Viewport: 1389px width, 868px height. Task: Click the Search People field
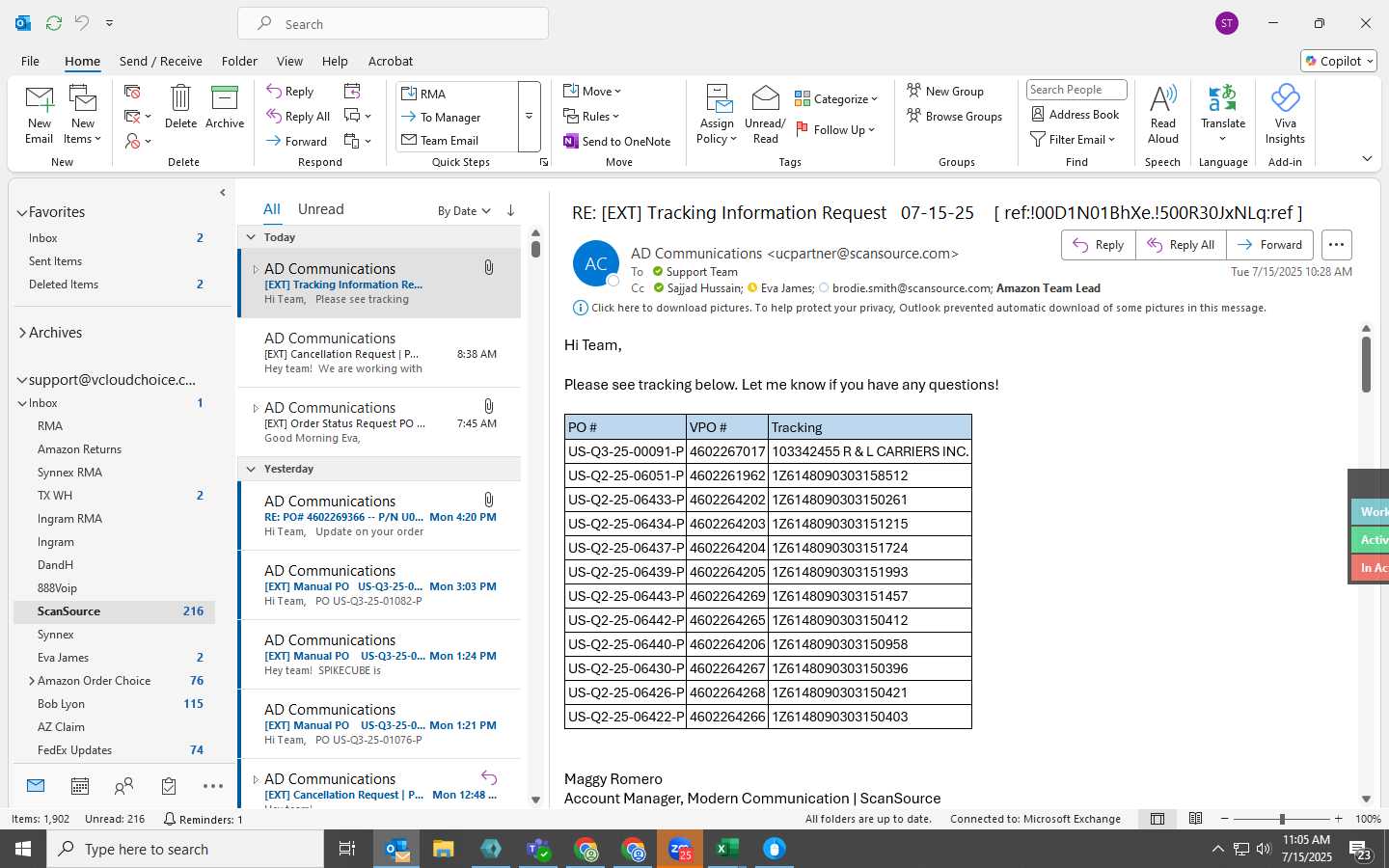tap(1076, 90)
